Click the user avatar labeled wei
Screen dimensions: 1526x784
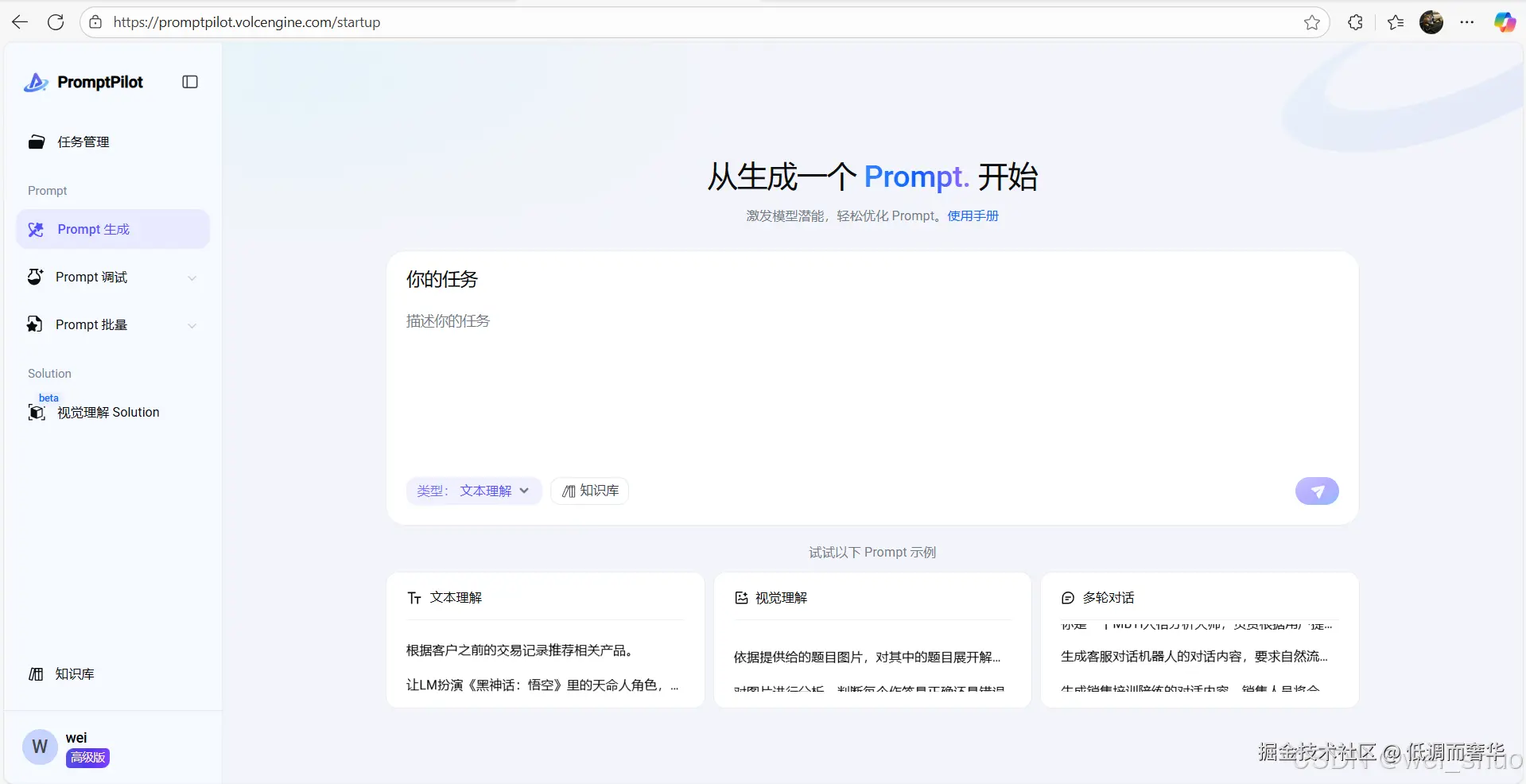point(39,747)
